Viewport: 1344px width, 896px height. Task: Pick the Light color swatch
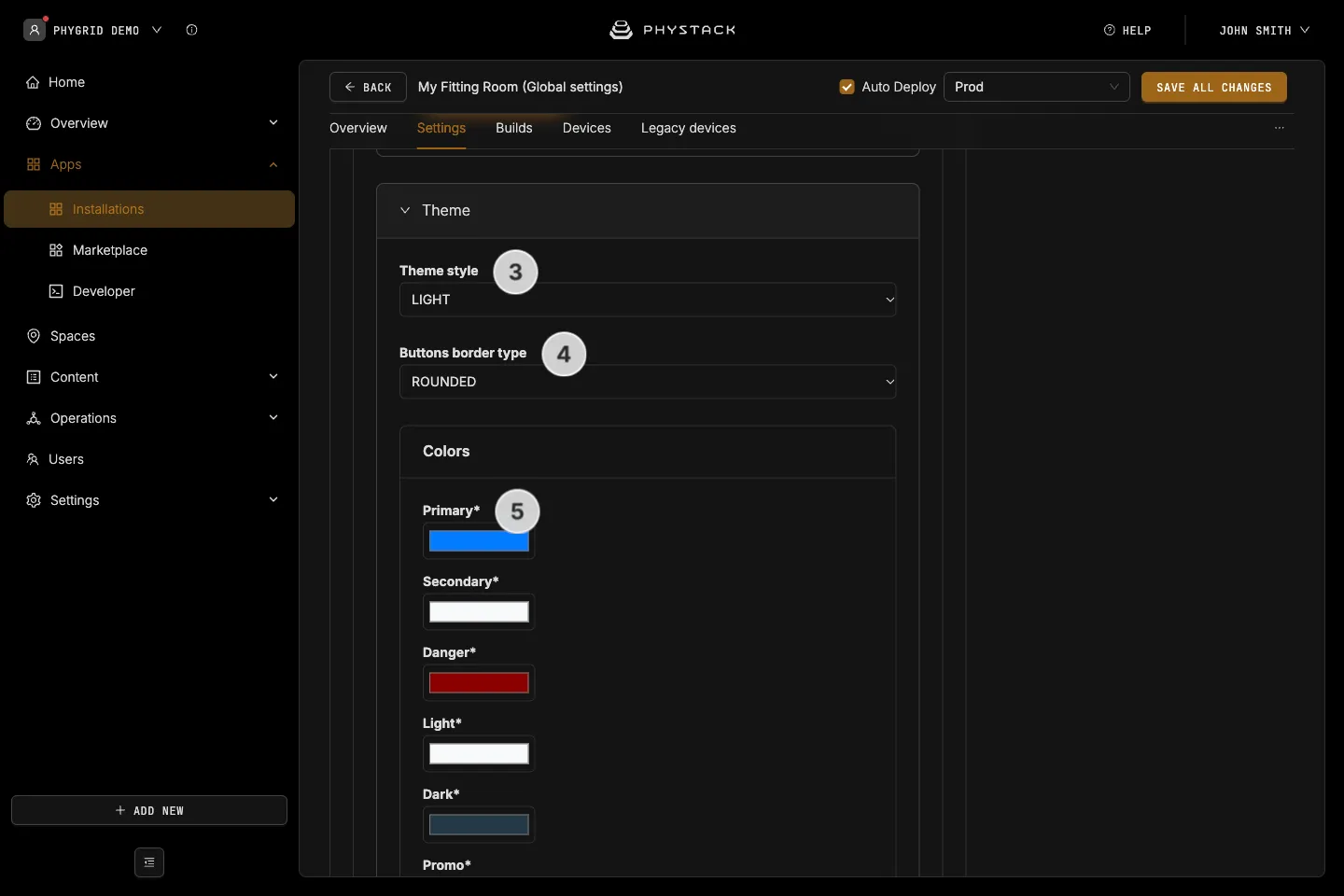[479, 754]
